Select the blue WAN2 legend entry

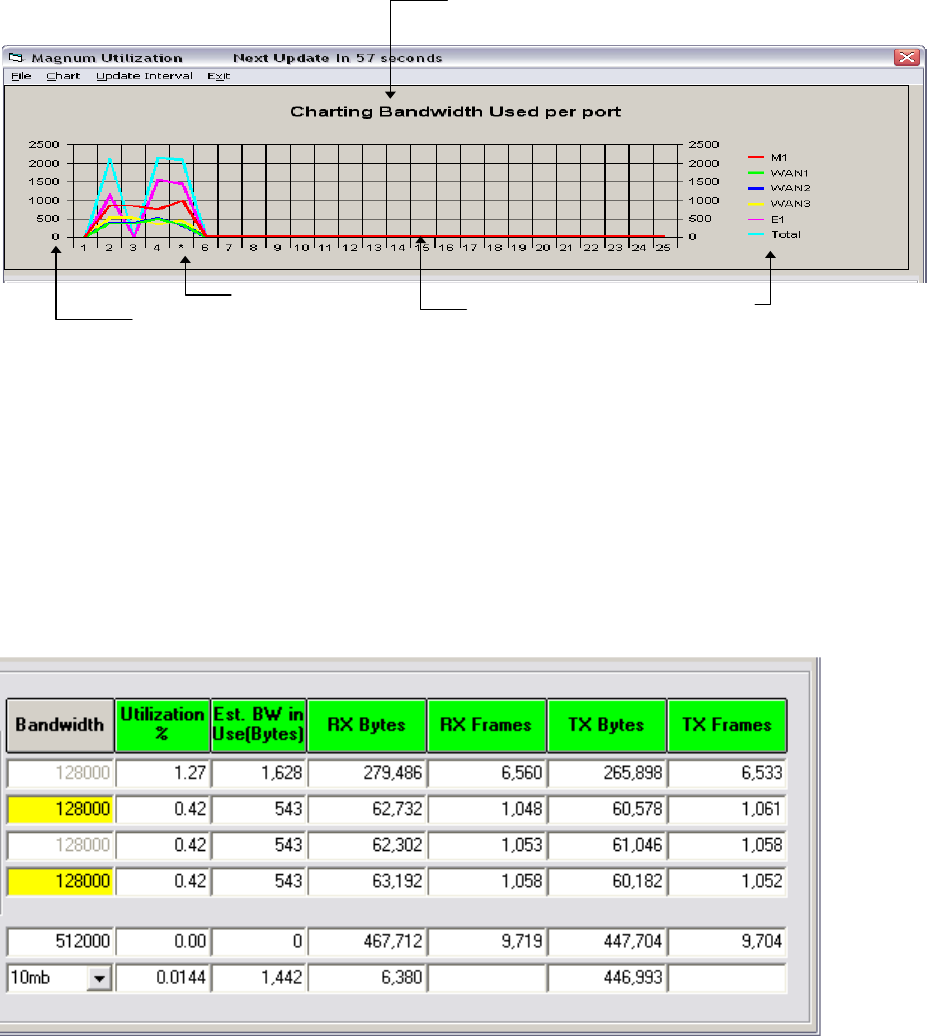tap(781, 188)
